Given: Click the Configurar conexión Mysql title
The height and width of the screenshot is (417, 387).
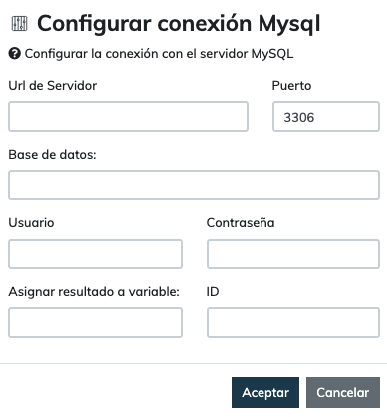Looking at the screenshot, I should (x=179, y=24).
